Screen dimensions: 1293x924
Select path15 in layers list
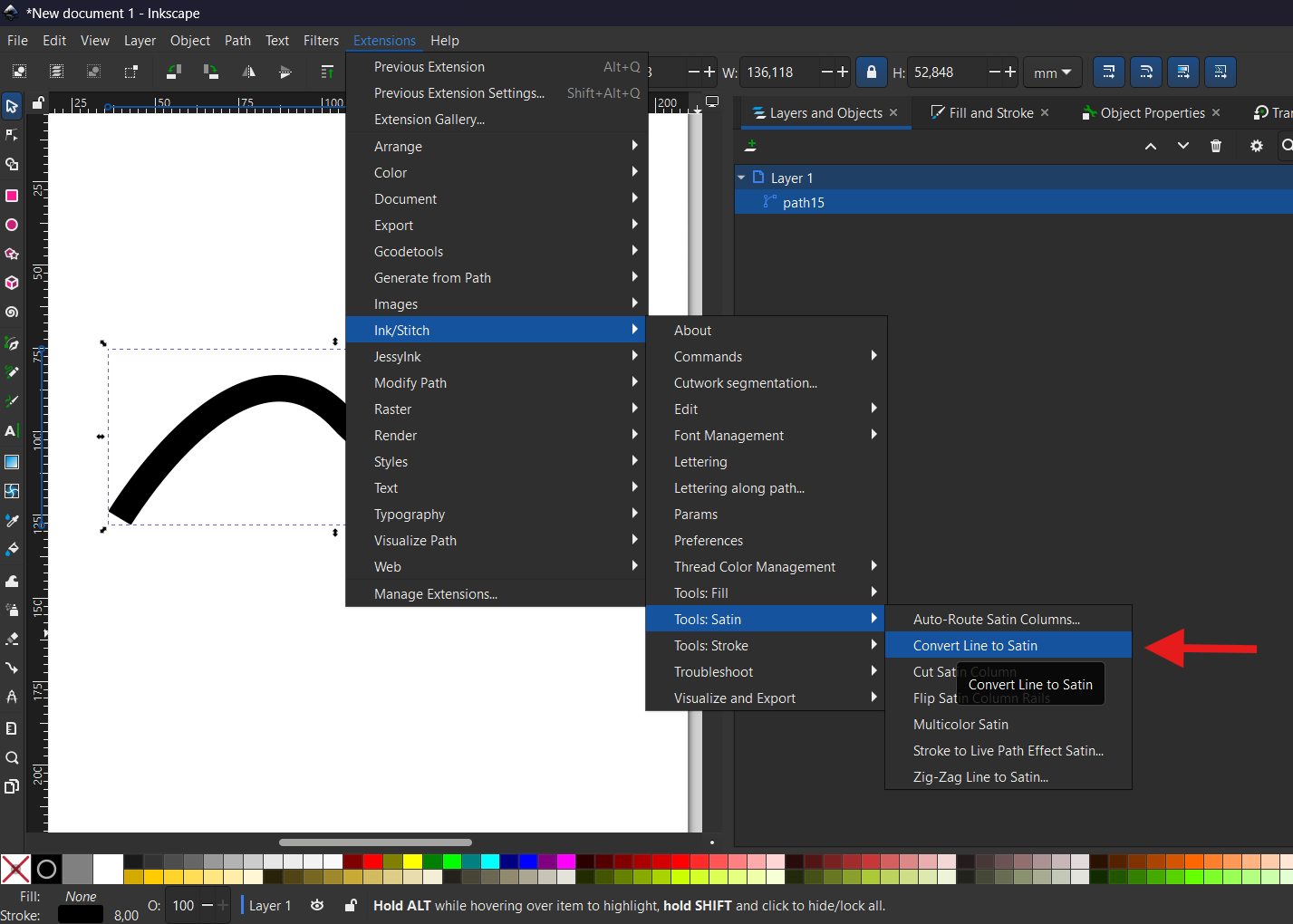pyautogui.click(x=1014, y=202)
